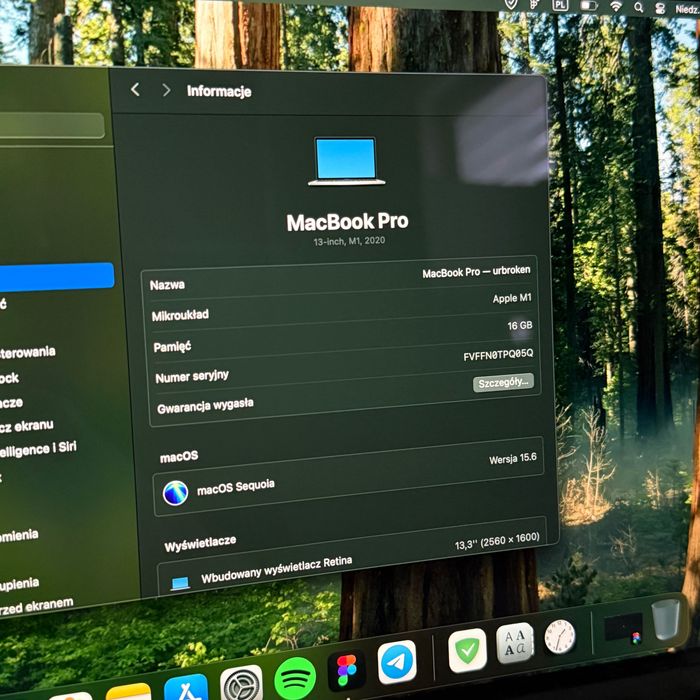Open the Clock app in the Dock

pos(560,637)
